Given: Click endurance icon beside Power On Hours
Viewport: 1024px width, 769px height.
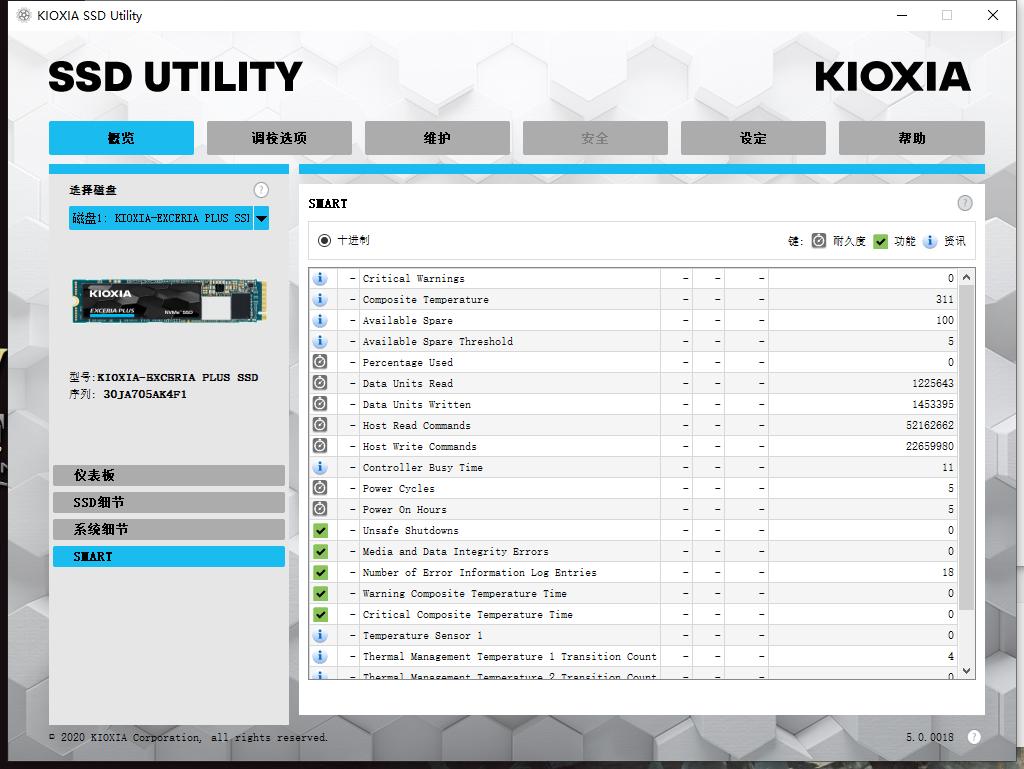Looking at the screenshot, I should [320, 509].
